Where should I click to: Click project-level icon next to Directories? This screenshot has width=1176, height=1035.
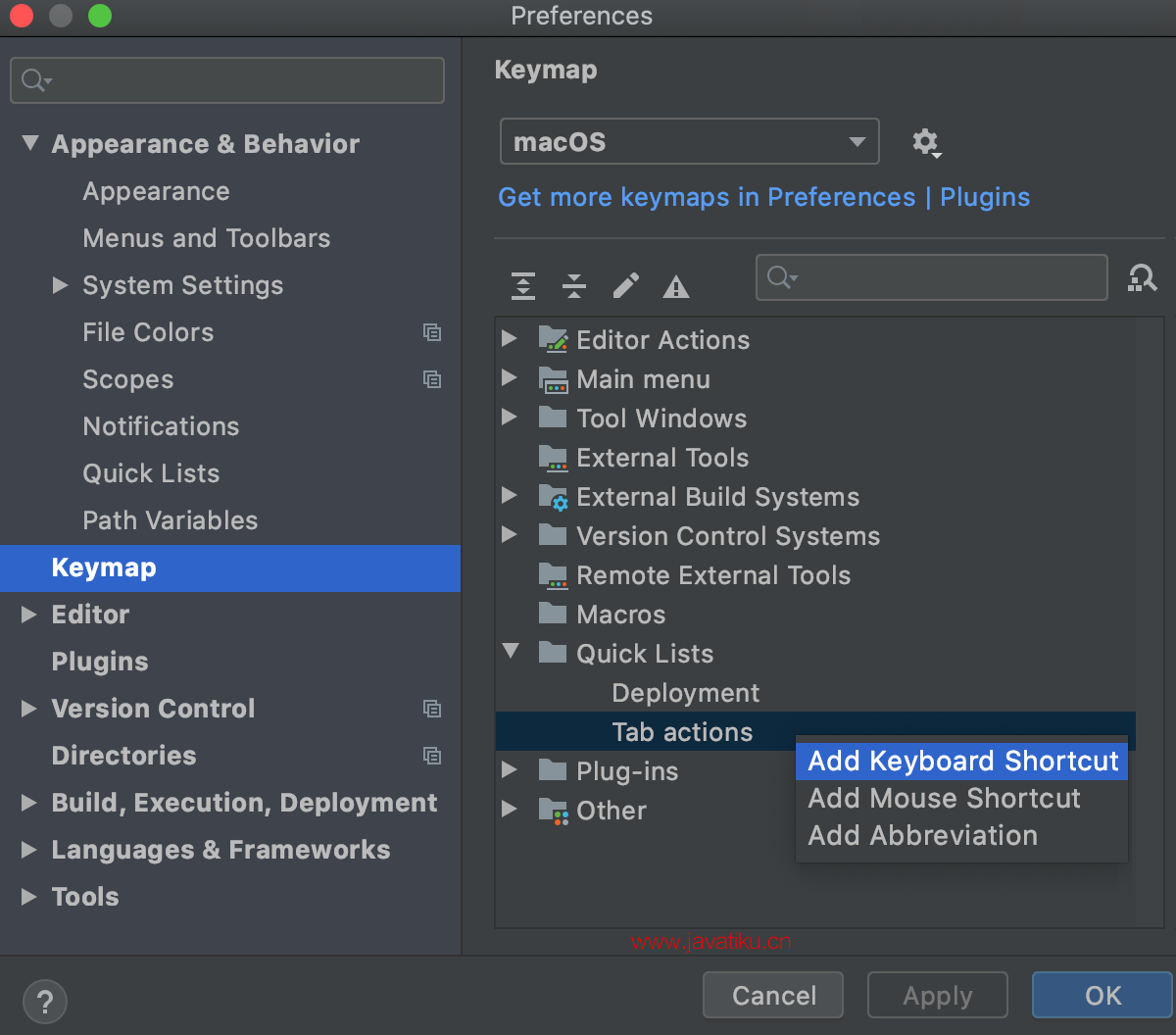[x=432, y=756]
